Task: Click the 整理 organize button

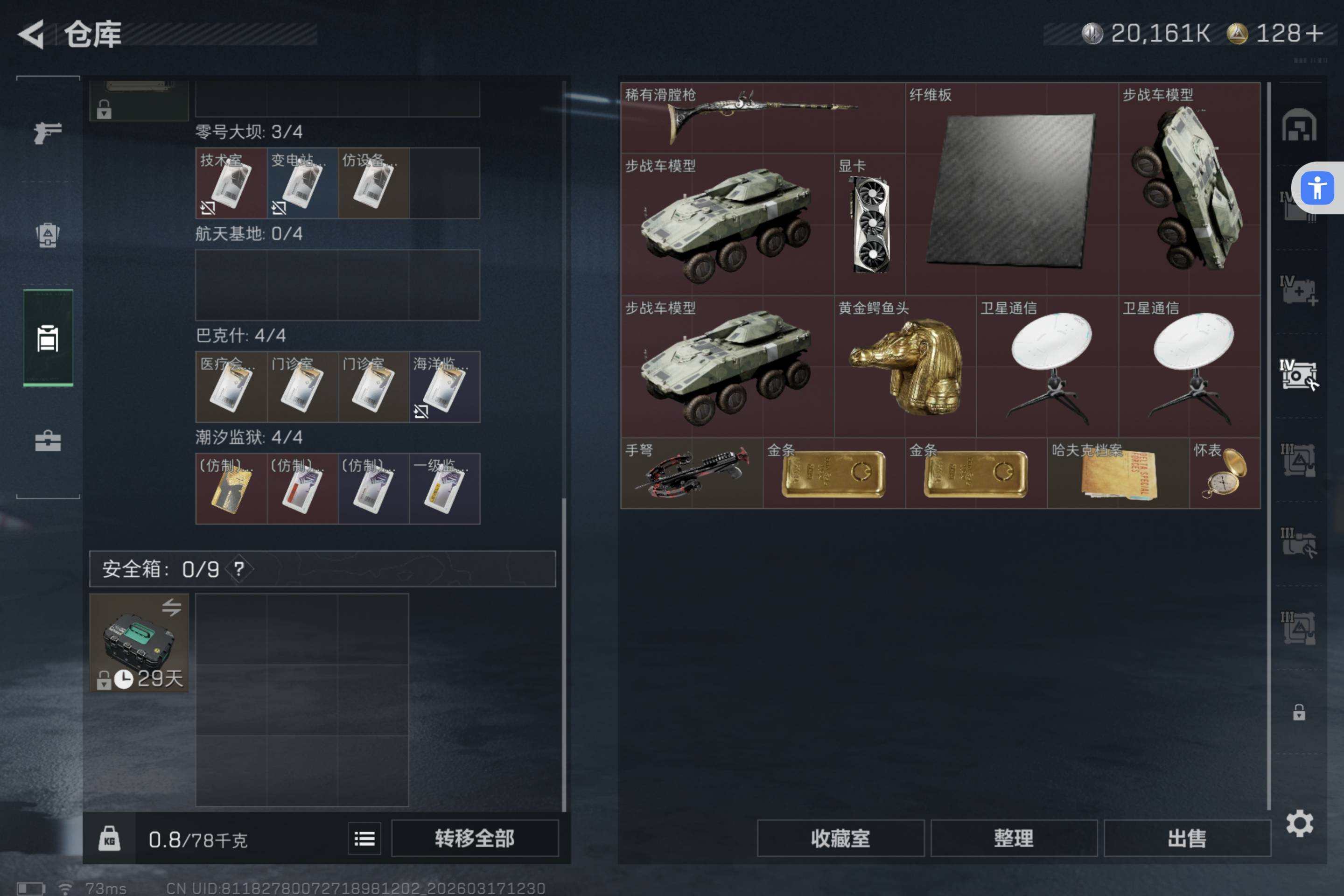Action: coord(1014,838)
